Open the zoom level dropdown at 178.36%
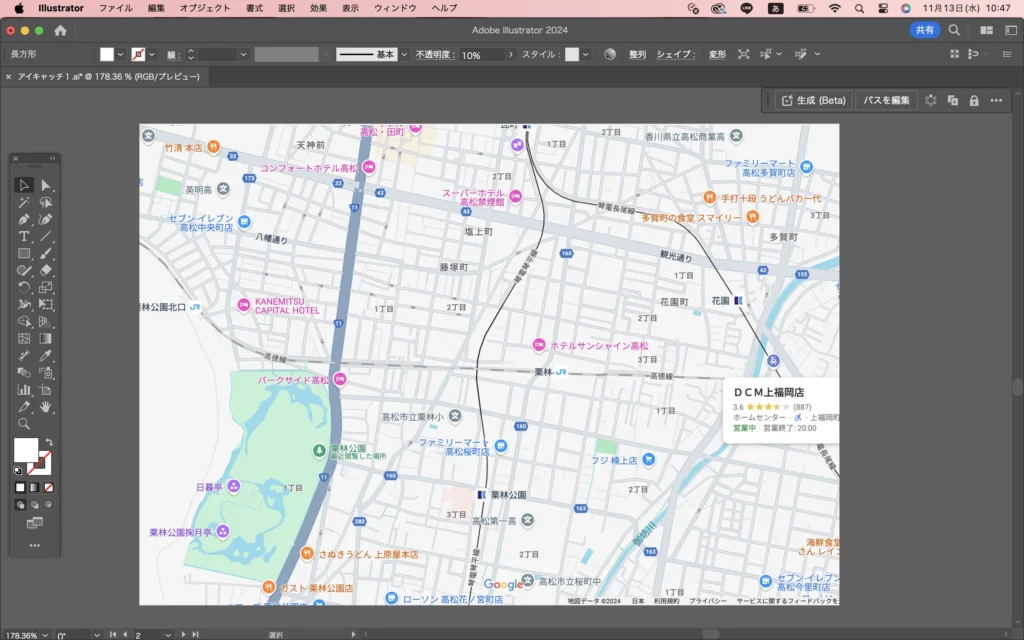The height and width of the screenshot is (640, 1024). 45,634
